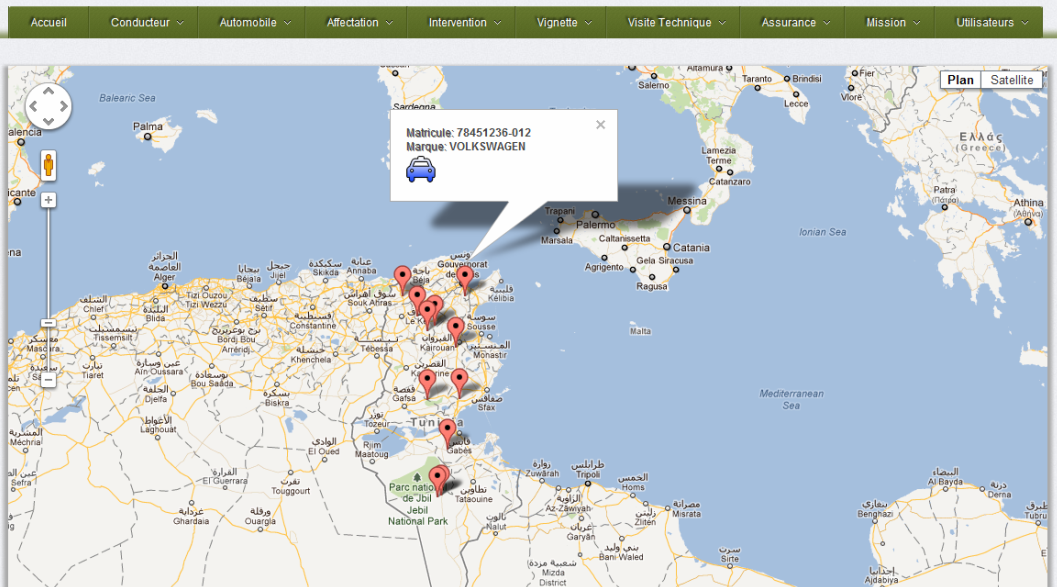Expand the Affectation dropdown menu
The width and height of the screenshot is (1057, 587).
coord(359,22)
